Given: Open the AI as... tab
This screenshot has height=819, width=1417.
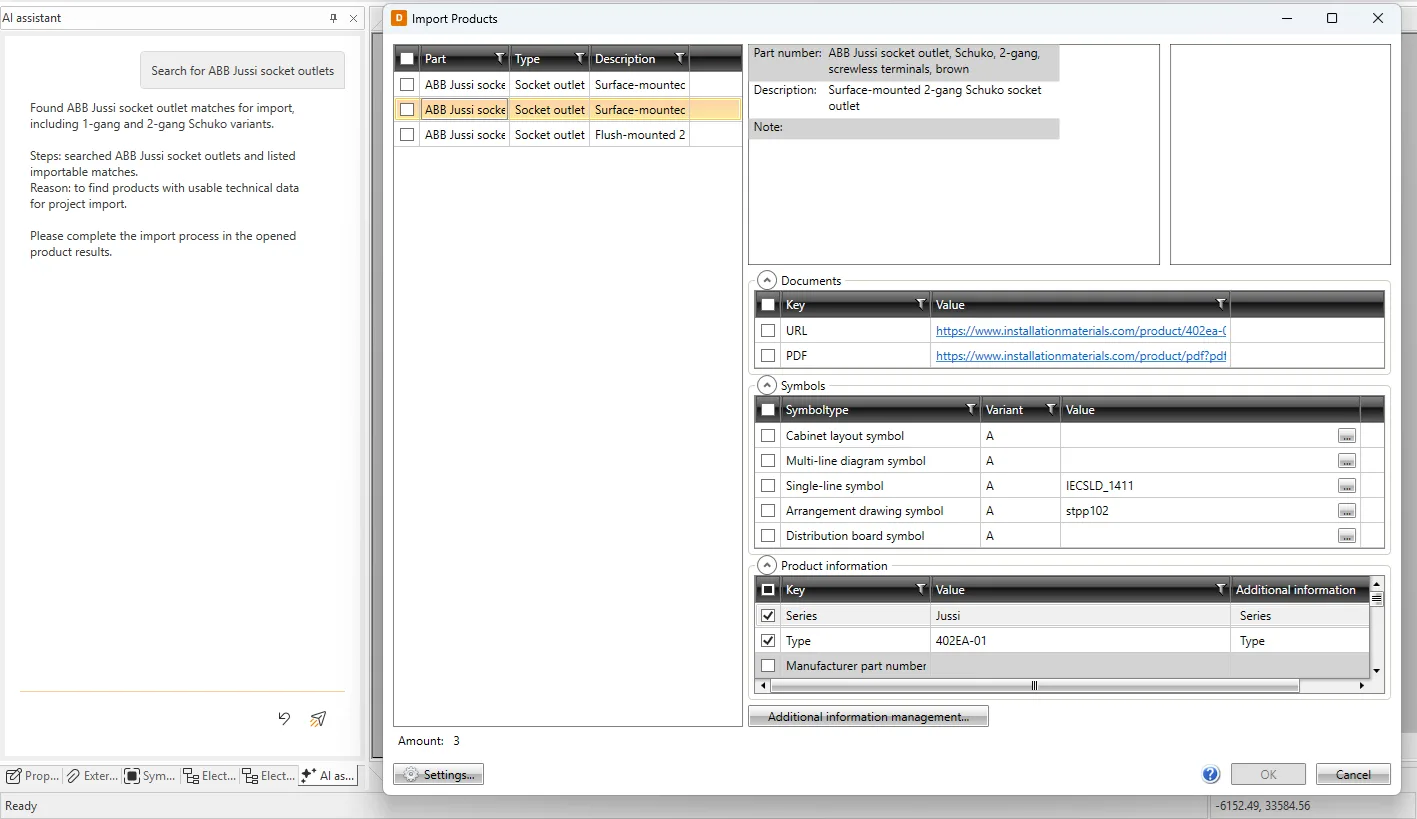Looking at the screenshot, I should click(328, 776).
